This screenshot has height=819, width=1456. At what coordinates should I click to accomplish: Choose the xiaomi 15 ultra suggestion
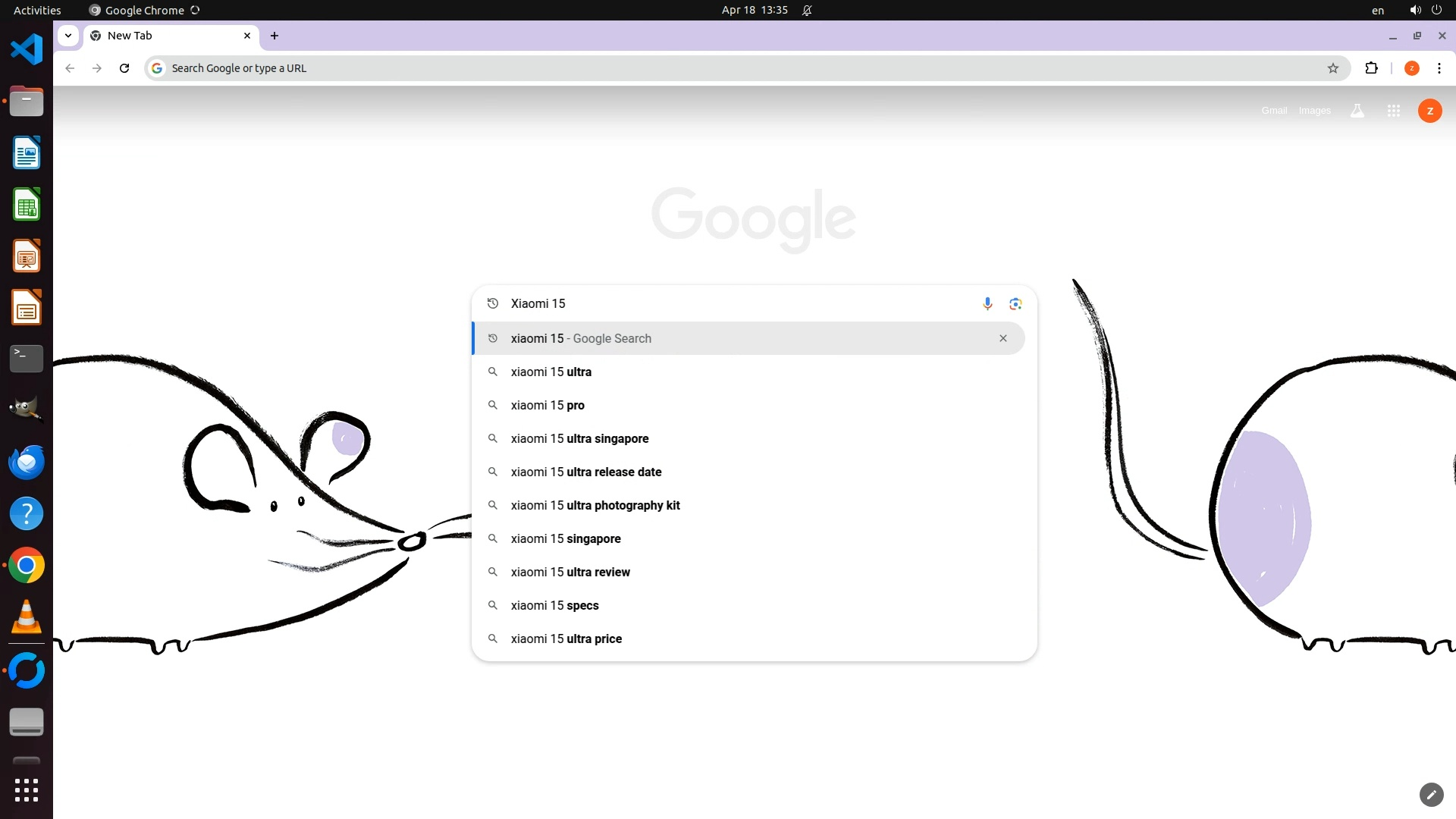click(551, 372)
